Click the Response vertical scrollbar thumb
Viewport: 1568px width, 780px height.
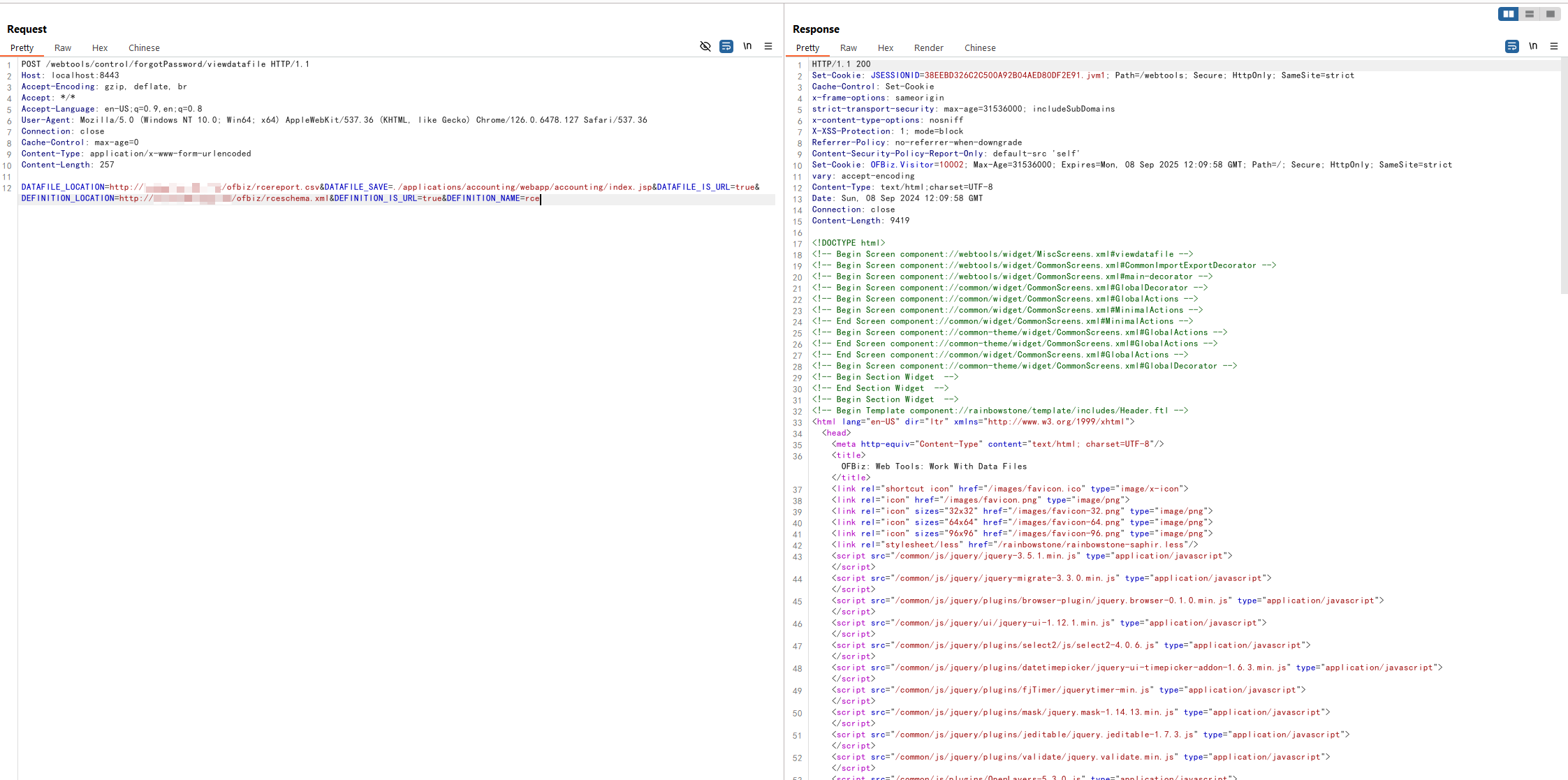click(x=1564, y=176)
